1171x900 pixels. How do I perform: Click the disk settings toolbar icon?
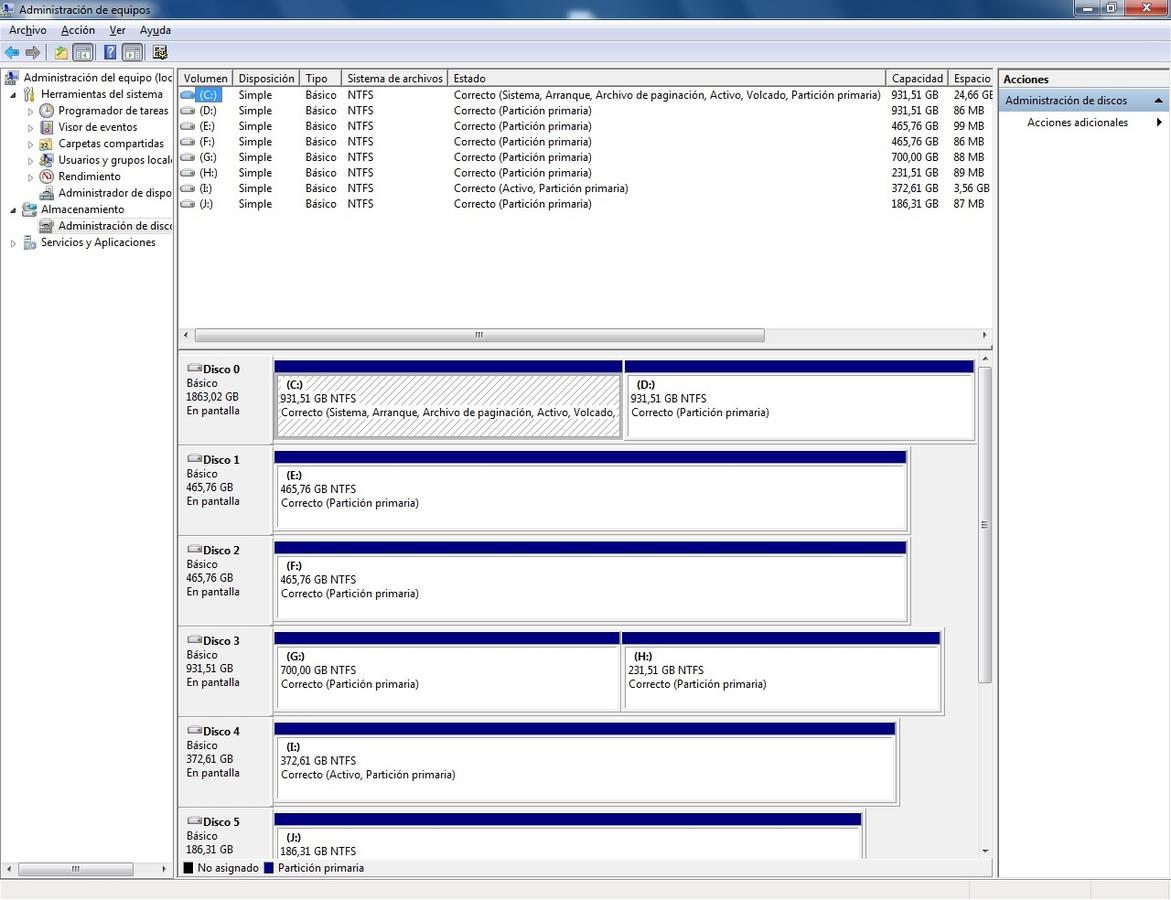coord(160,53)
